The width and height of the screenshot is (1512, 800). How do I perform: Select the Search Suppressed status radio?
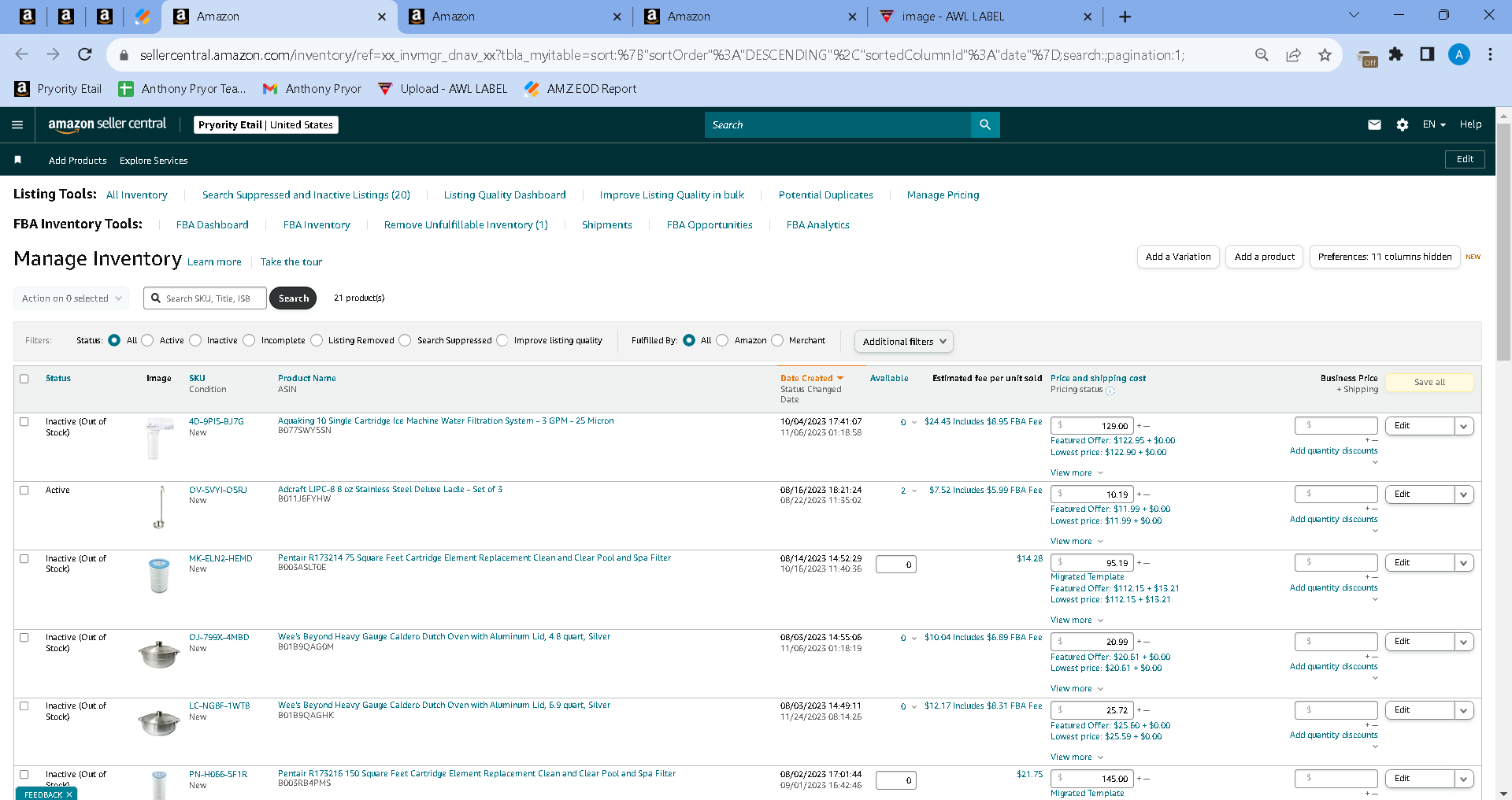[x=405, y=340]
